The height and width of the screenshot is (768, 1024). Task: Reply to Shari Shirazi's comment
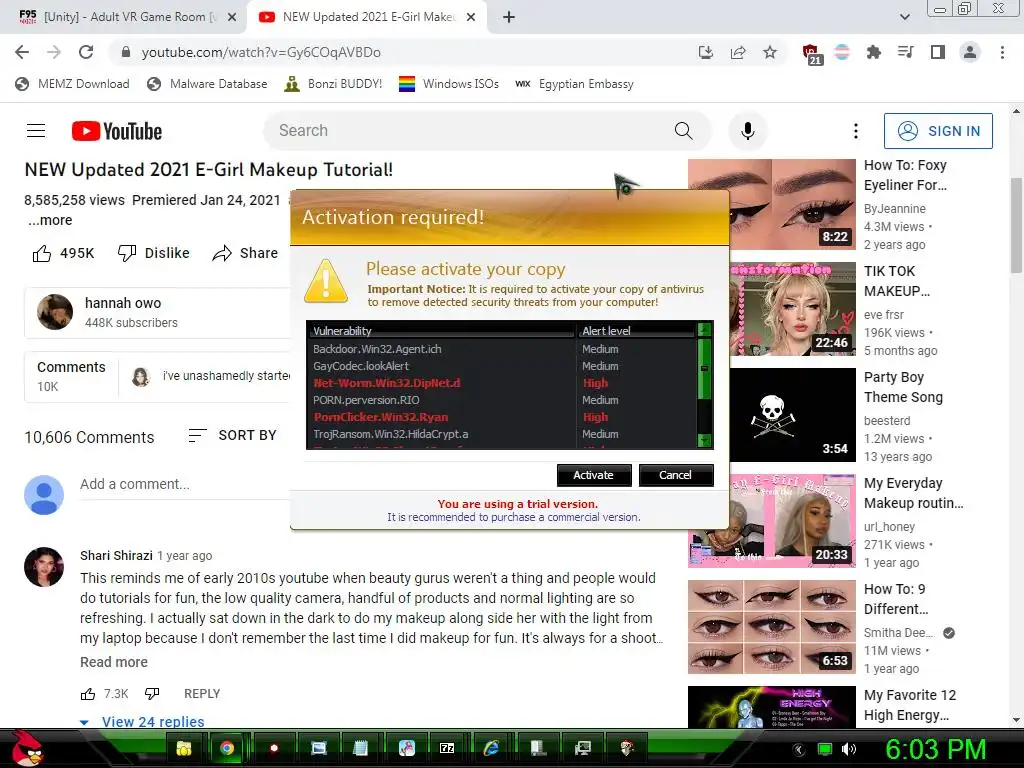(x=202, y=694)
